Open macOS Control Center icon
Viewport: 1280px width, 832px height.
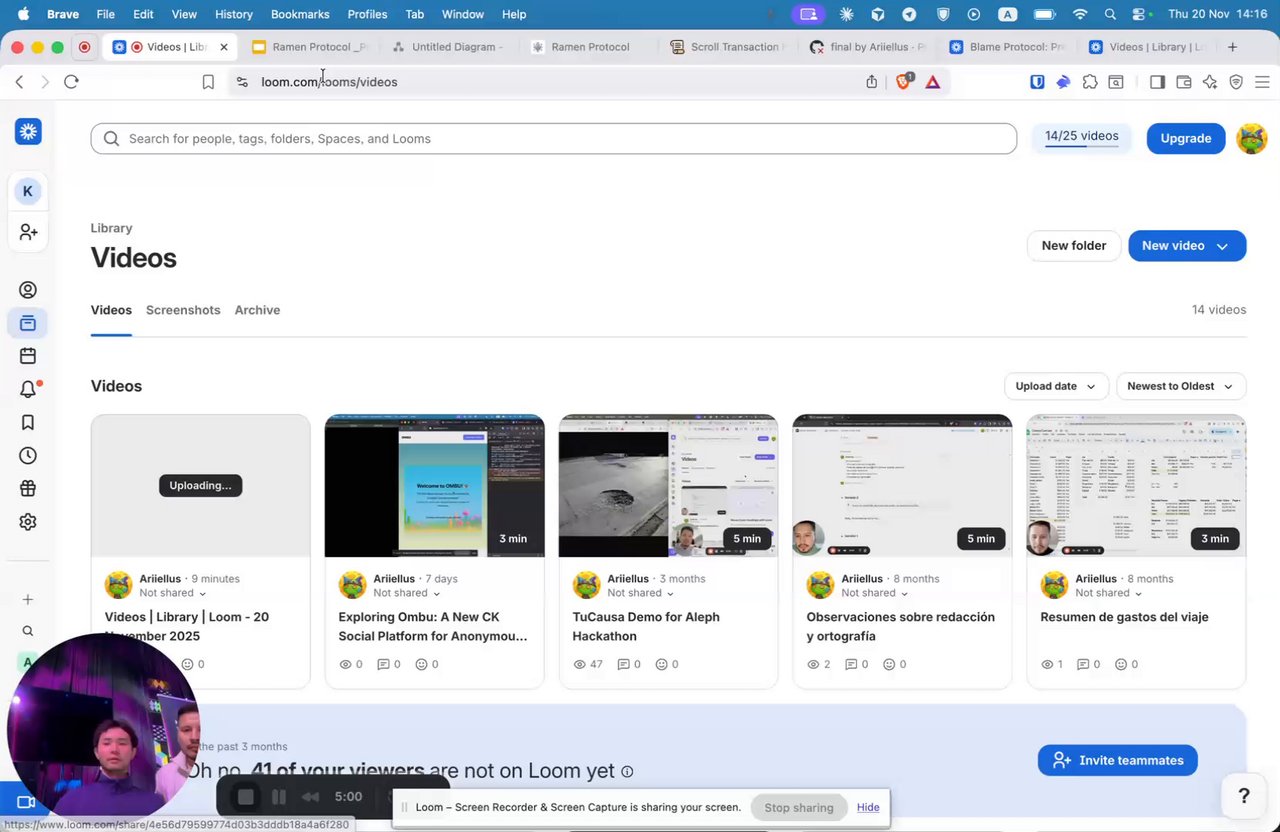[1140, 14]
